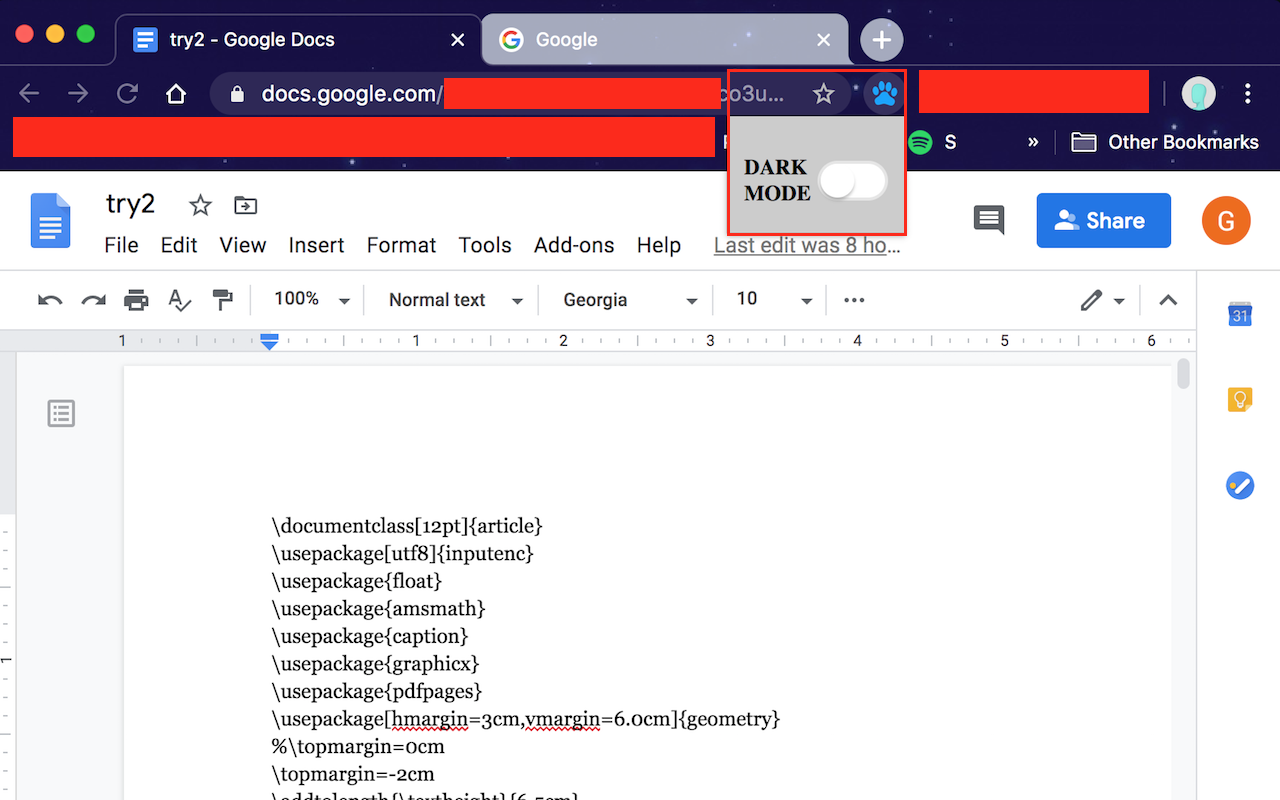This screenshot has height=800, width=1280.
Task: Open Google Calendar from side panel
Action: tap(1239, 313)
